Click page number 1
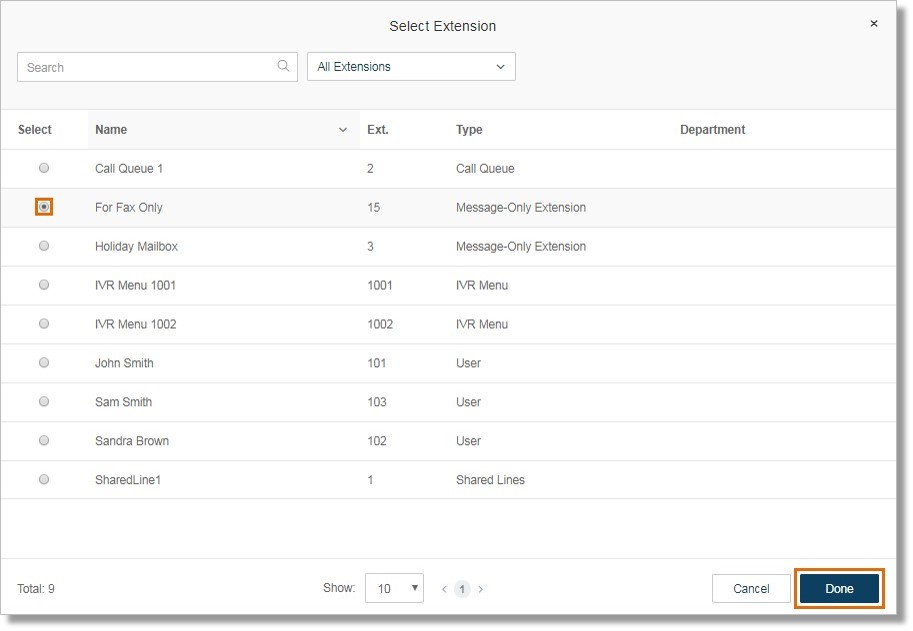The image size is (913, 631). (x=462, y=589)
